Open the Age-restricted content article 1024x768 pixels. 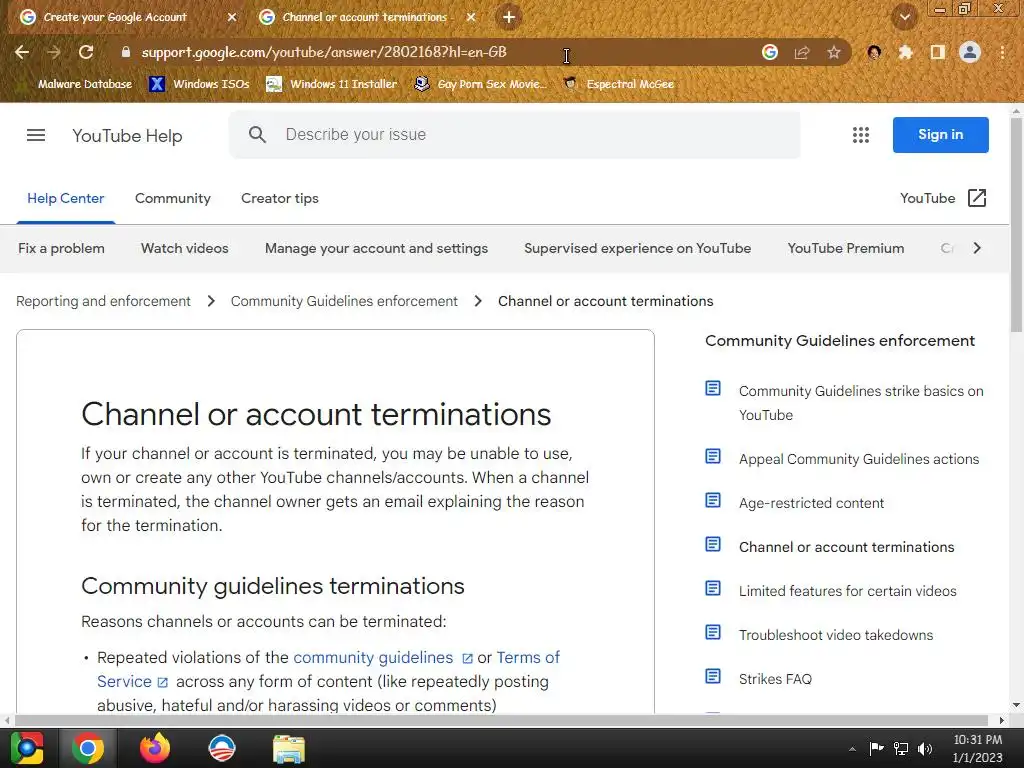click(811, 503)
